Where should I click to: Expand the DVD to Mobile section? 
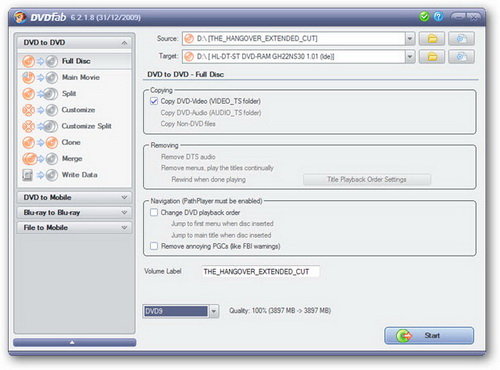(74, 197)
